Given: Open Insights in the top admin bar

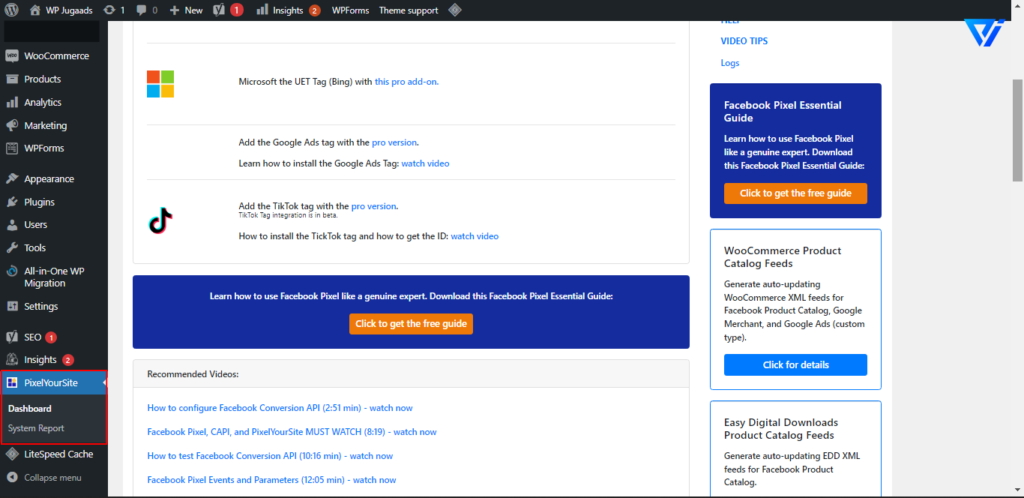Looking at the screenshot, I should point(288,10).
